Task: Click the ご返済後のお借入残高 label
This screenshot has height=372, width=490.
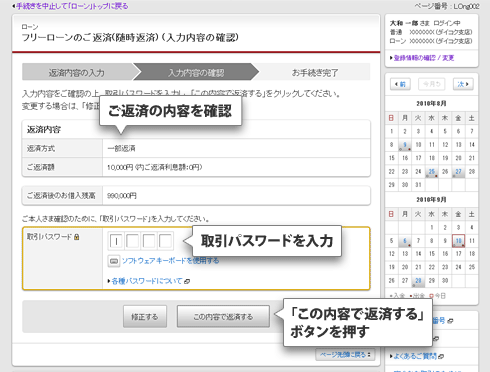Action: coord(61,195)
